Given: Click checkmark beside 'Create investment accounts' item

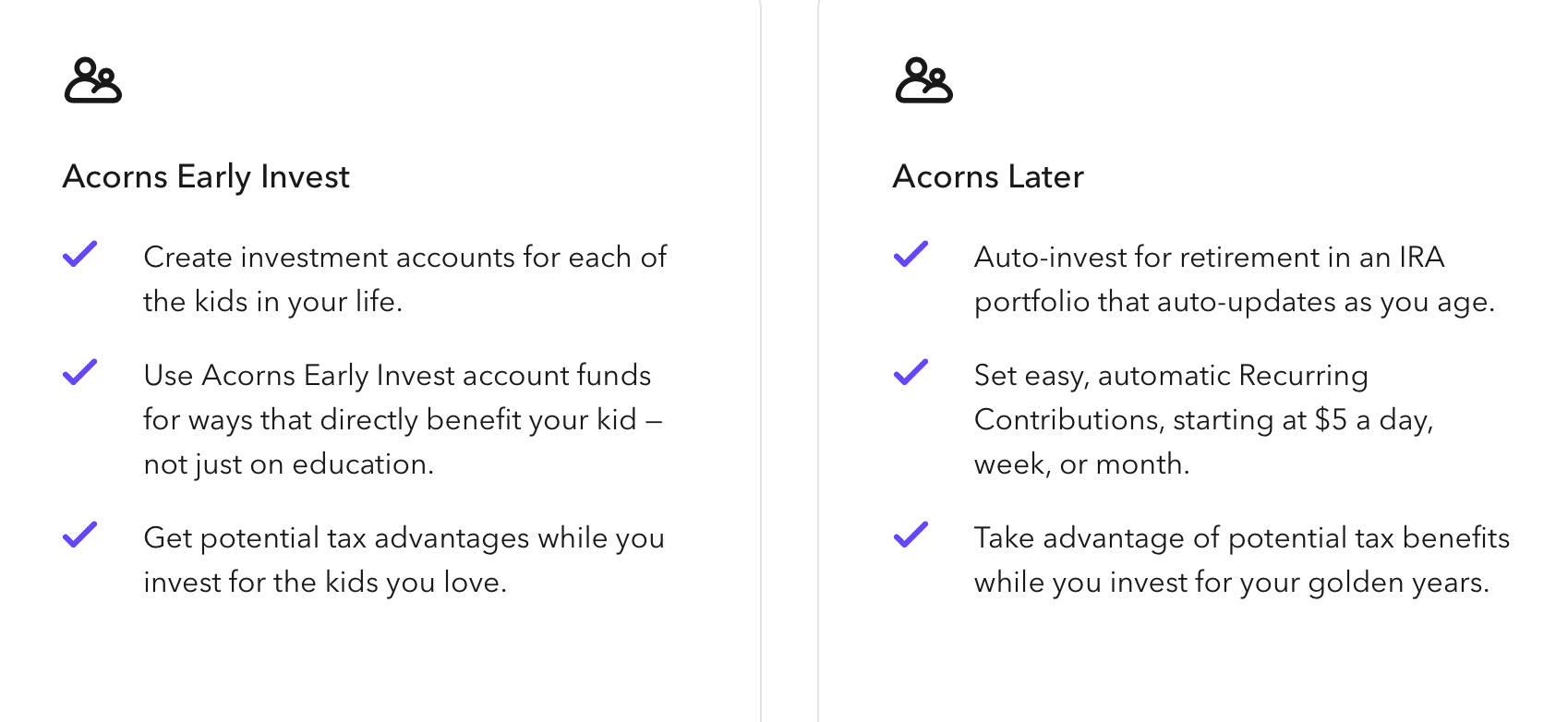Looking at the screenshot, I should pyautogui.click(x=80, y=254).
